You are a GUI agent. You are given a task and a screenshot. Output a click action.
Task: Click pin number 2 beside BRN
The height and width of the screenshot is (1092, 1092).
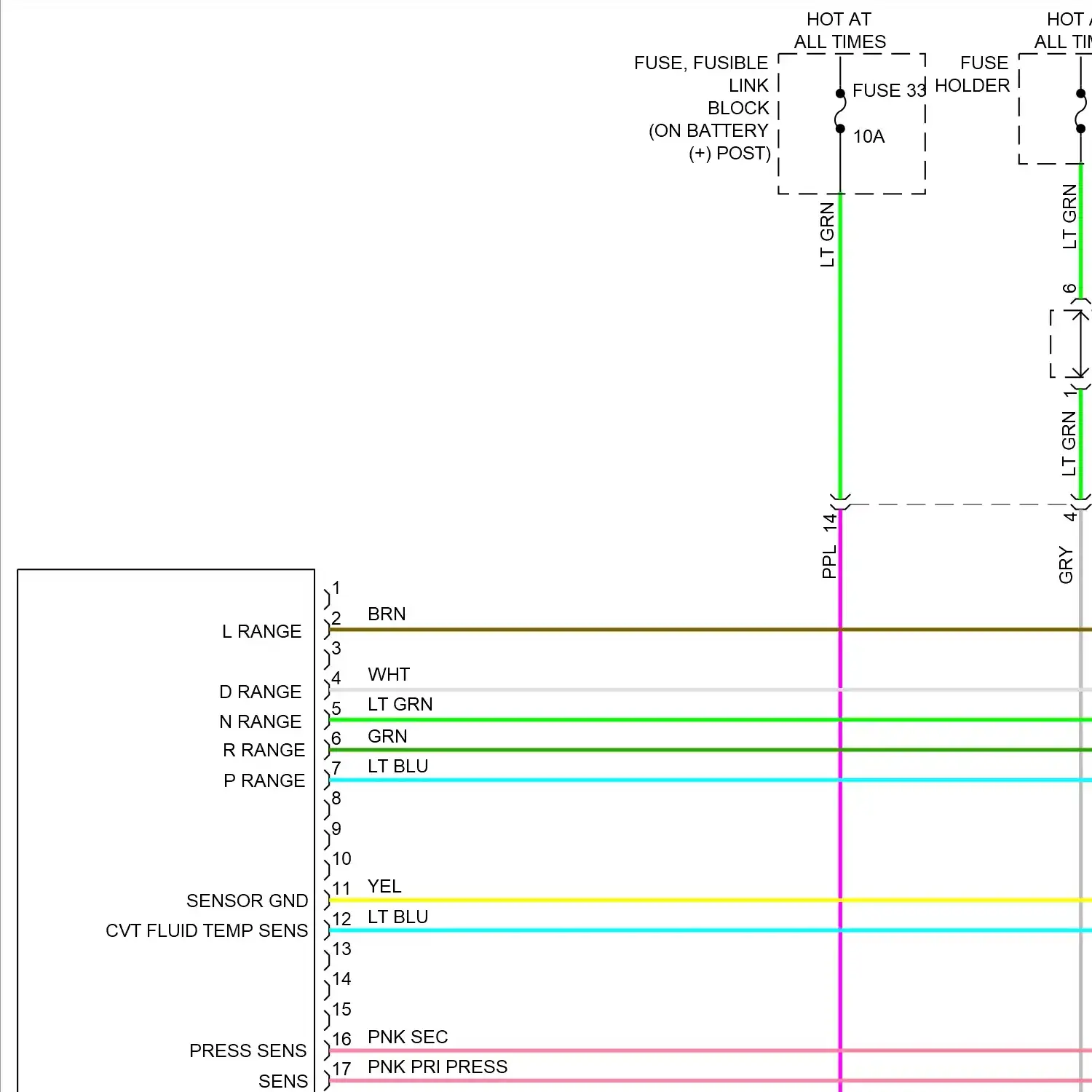coord(336,618)
